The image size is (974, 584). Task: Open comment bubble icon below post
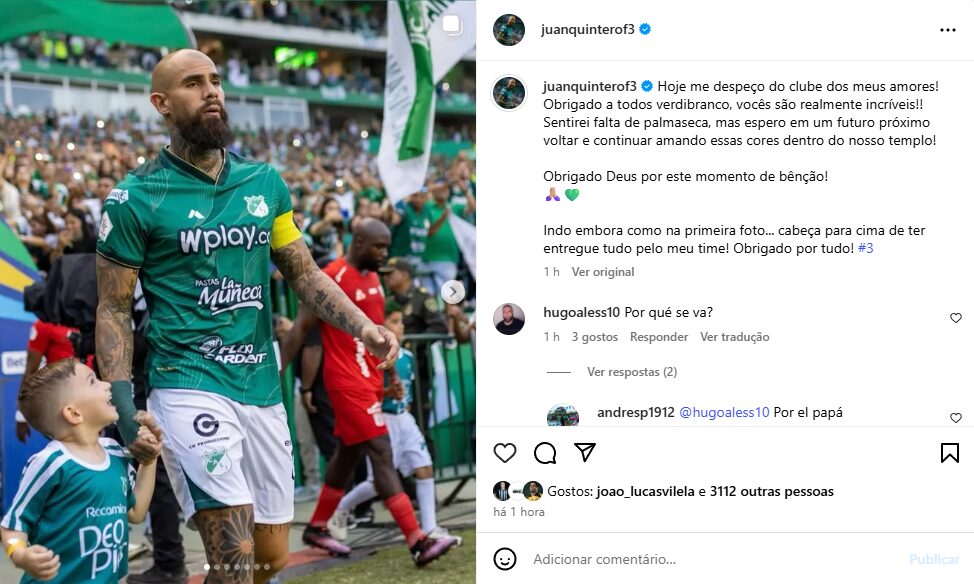coord(545,454)
